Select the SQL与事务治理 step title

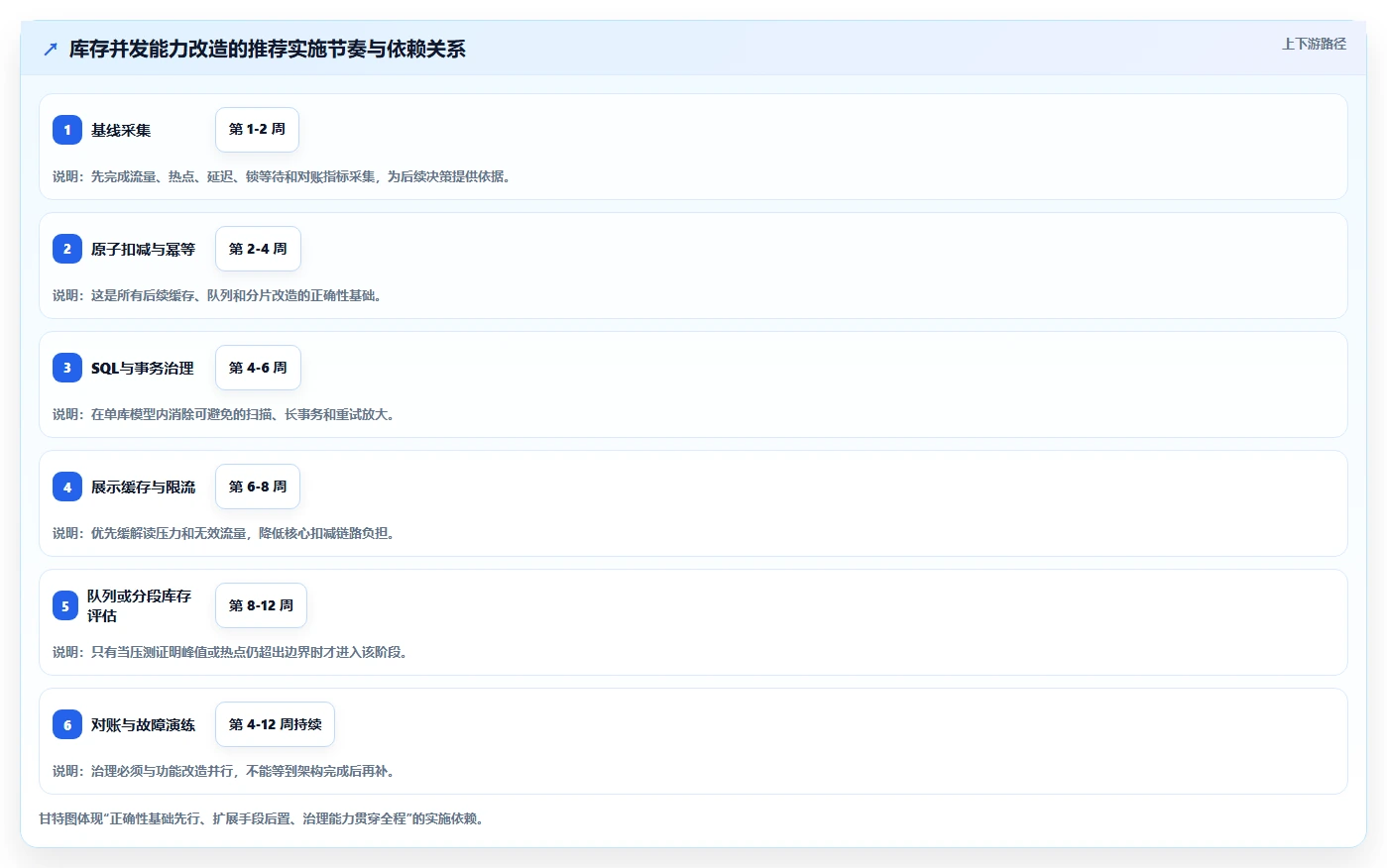coord(143,368)
